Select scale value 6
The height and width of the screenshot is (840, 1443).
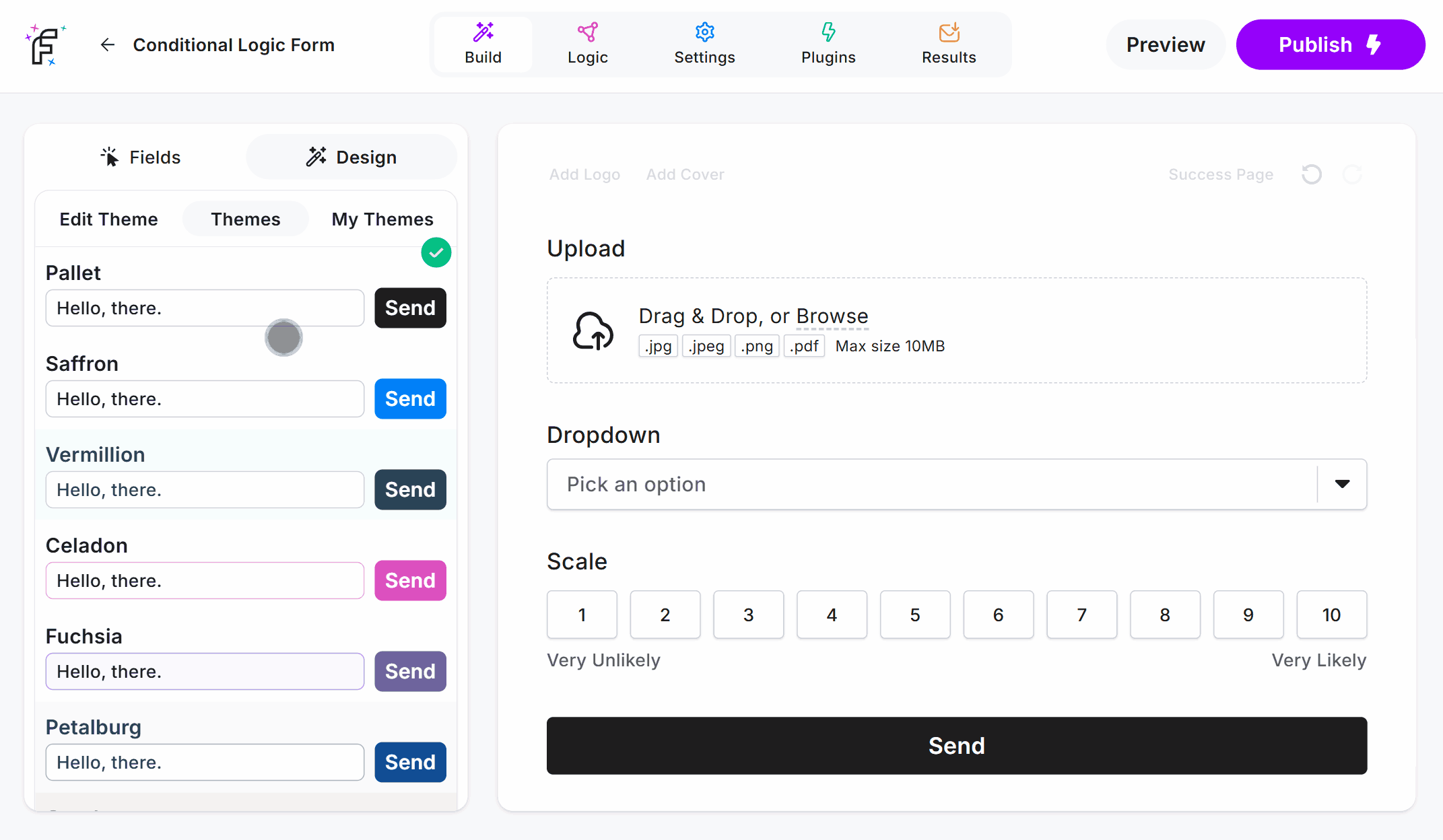[x=999, y=615]
